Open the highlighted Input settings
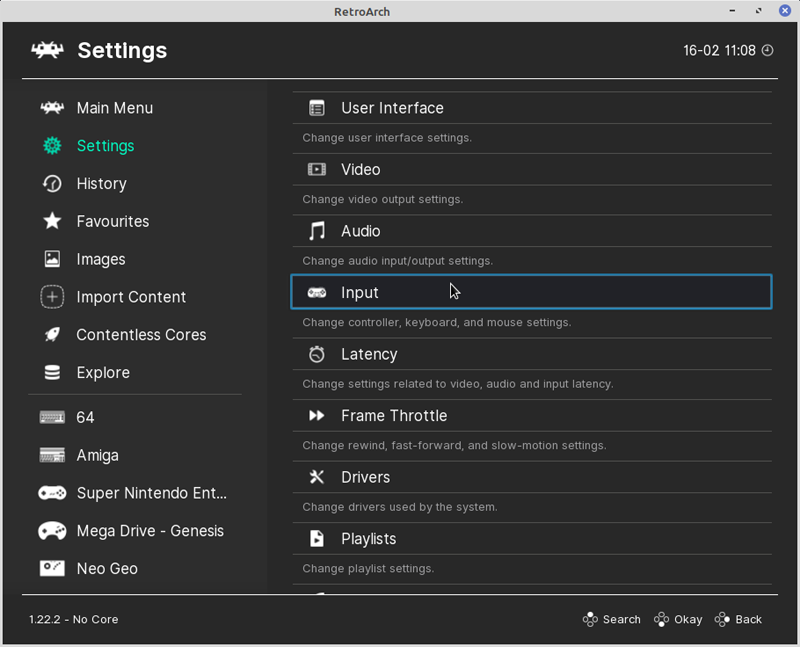The width and height of the screenshot is (800, 647). [531, 292]
